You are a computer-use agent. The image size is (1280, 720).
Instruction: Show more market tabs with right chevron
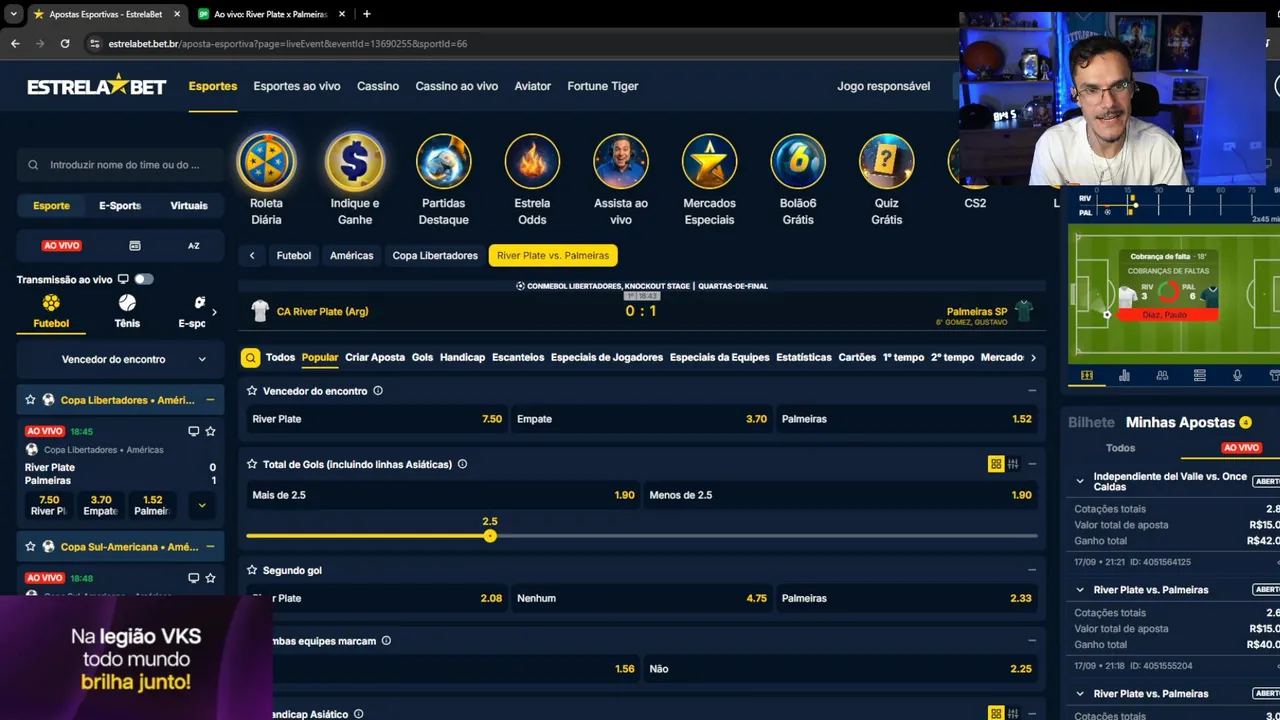pyautogui.click(x=1033, y=357)
